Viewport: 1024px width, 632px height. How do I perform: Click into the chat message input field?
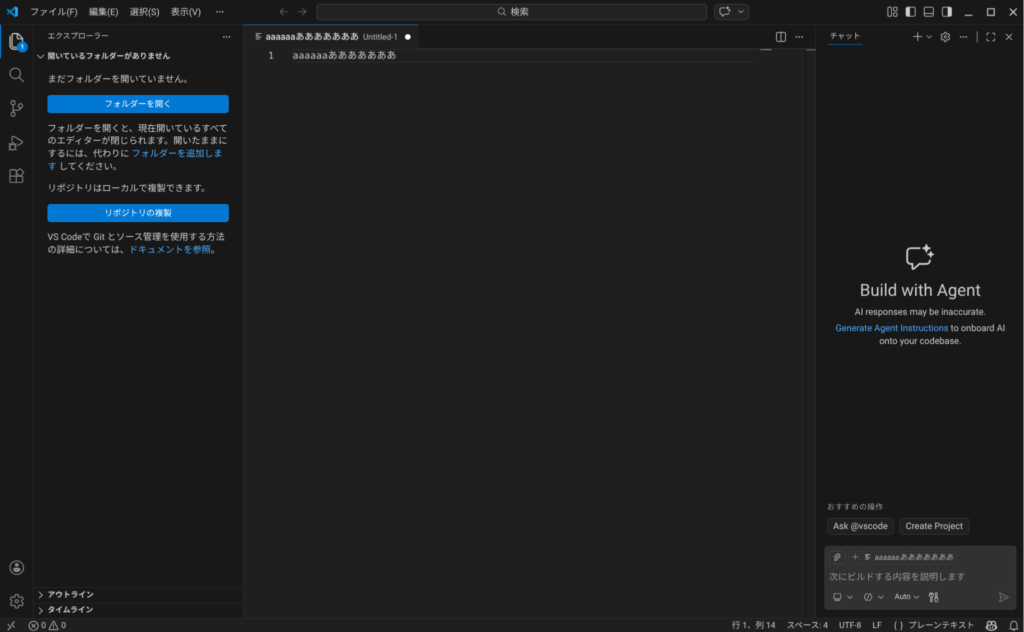click(915, 576)
